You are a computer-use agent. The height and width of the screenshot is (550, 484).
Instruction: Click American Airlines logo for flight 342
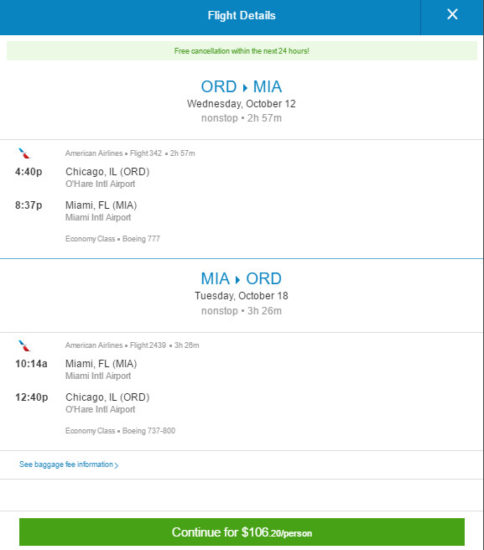tap(24, 153)
